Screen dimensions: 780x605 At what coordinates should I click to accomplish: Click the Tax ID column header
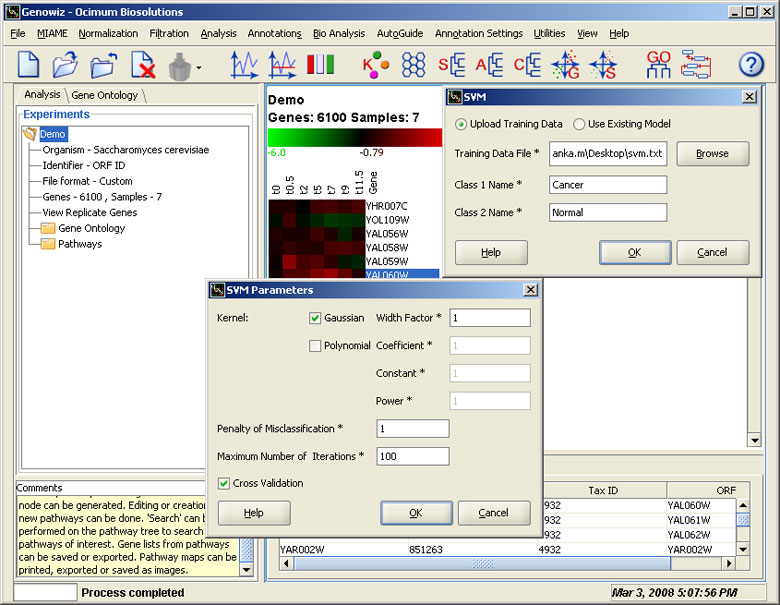[x=603, y=491]
